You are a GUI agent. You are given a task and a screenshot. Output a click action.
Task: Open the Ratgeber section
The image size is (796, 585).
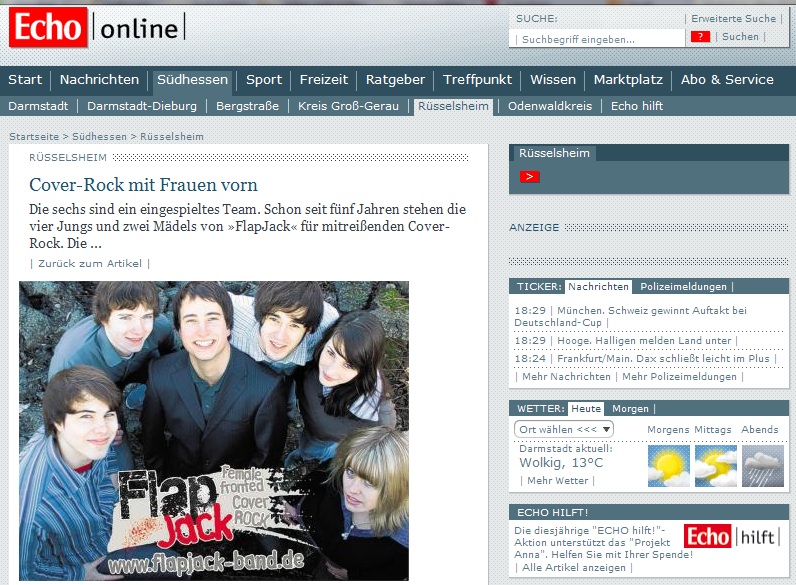click(x=395, y=80)
